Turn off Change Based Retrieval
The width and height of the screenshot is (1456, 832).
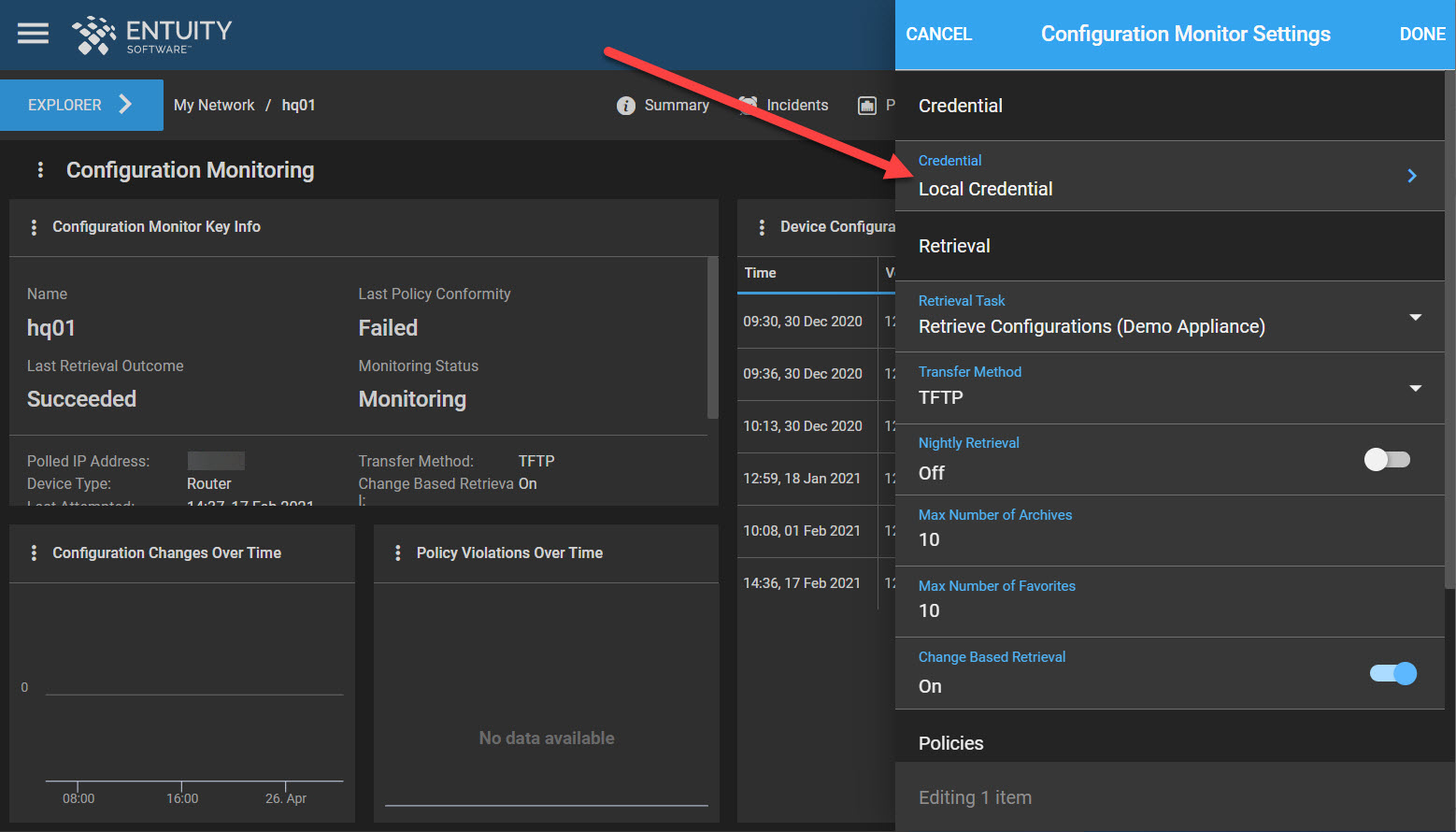pyautogui.click(x=1393, y=673)
